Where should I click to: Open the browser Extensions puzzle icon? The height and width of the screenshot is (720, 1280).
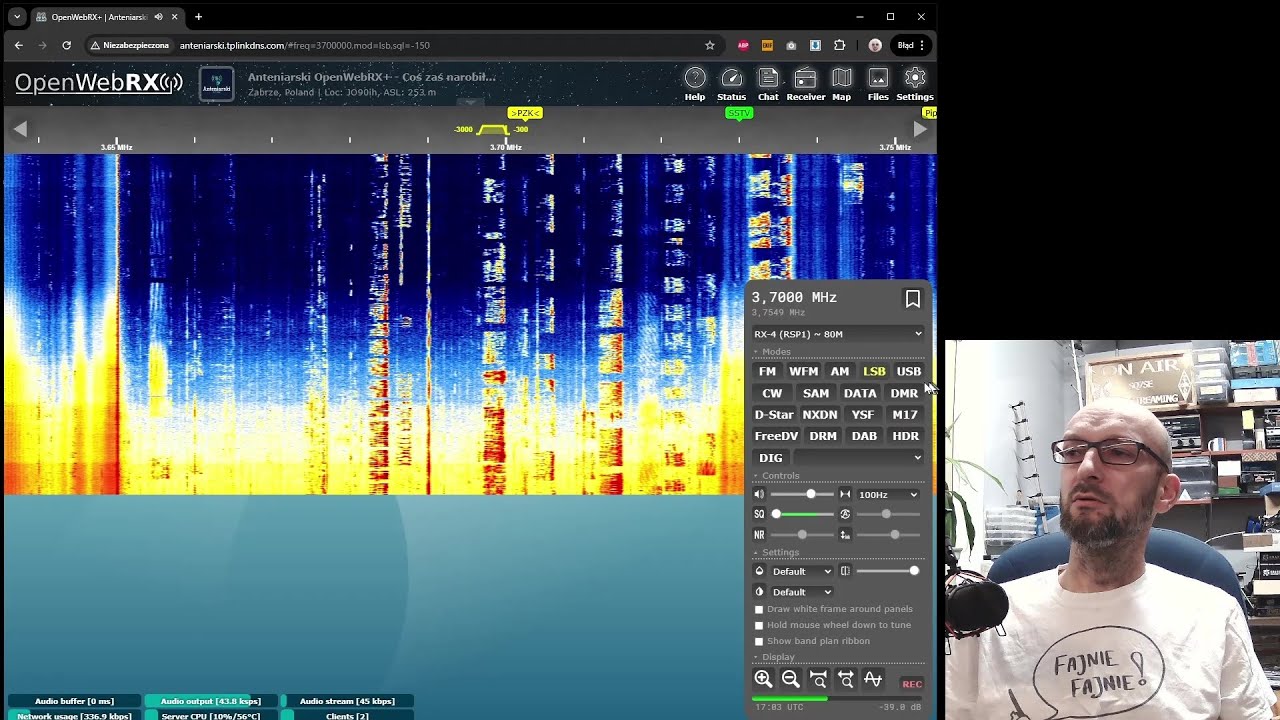click(x=839, y=45)
